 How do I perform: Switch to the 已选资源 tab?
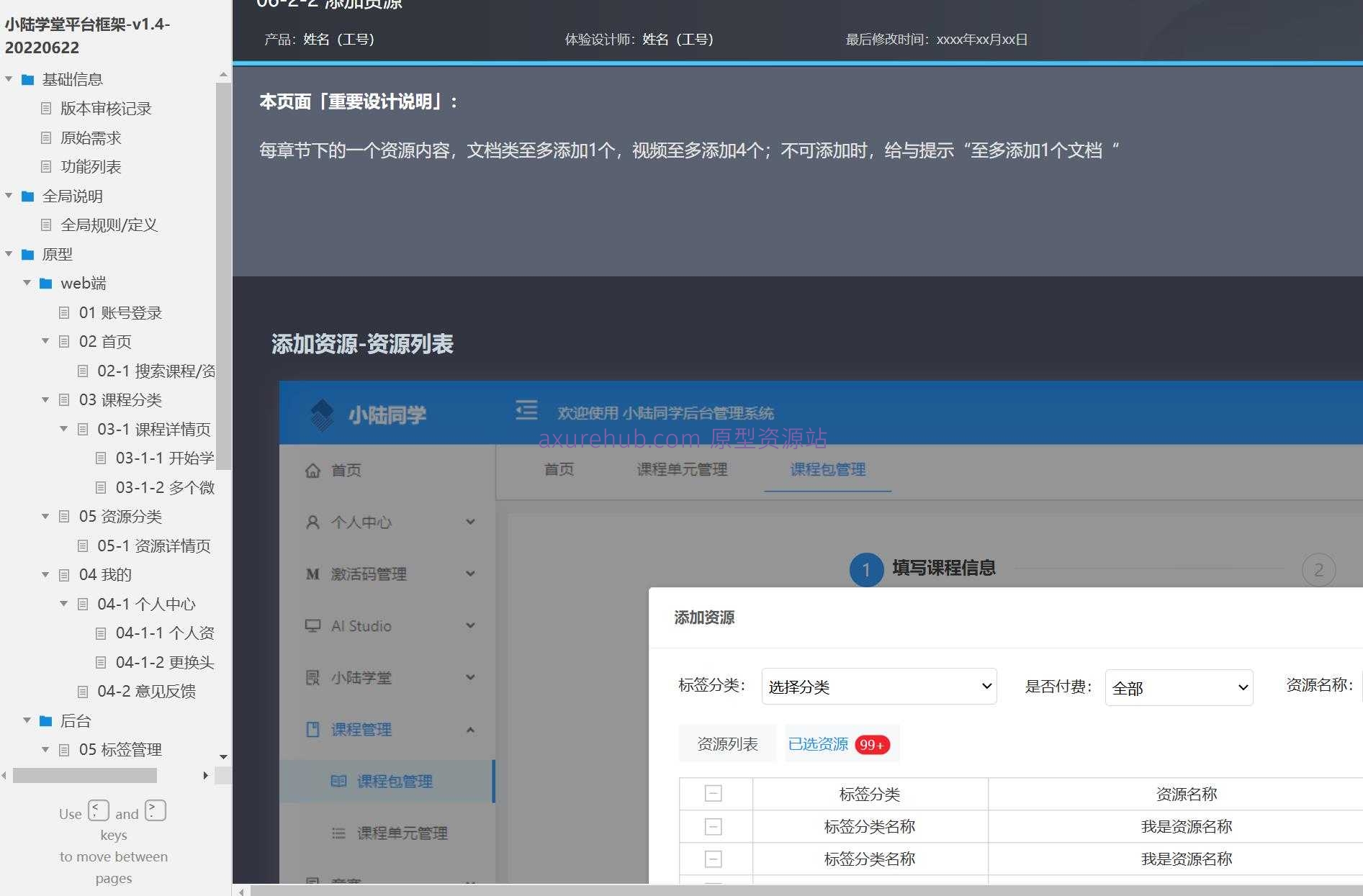tap(819, 743)
